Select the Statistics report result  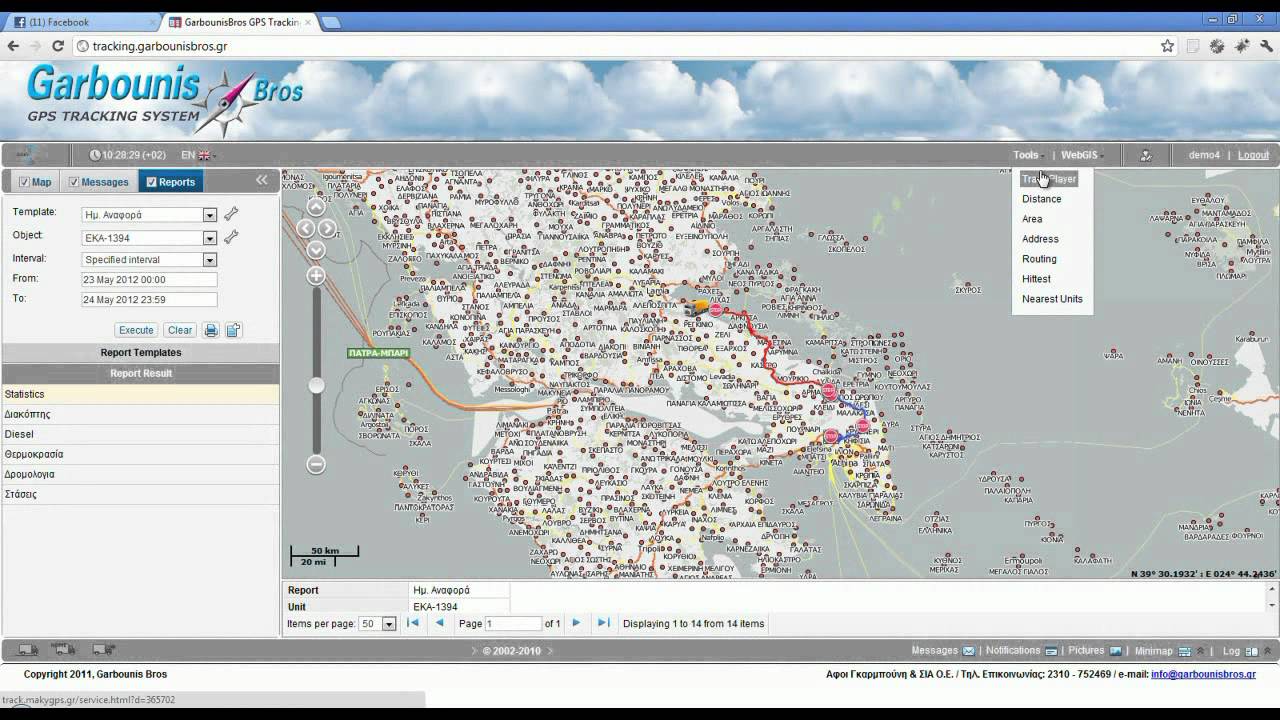point(140,394)
